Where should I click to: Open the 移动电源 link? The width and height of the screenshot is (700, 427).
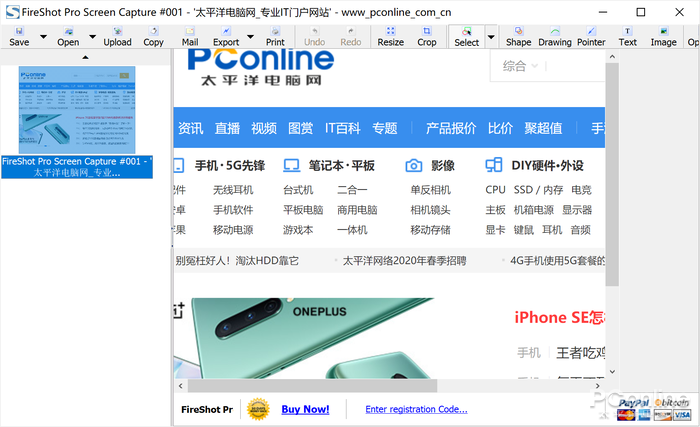[233, 230]
